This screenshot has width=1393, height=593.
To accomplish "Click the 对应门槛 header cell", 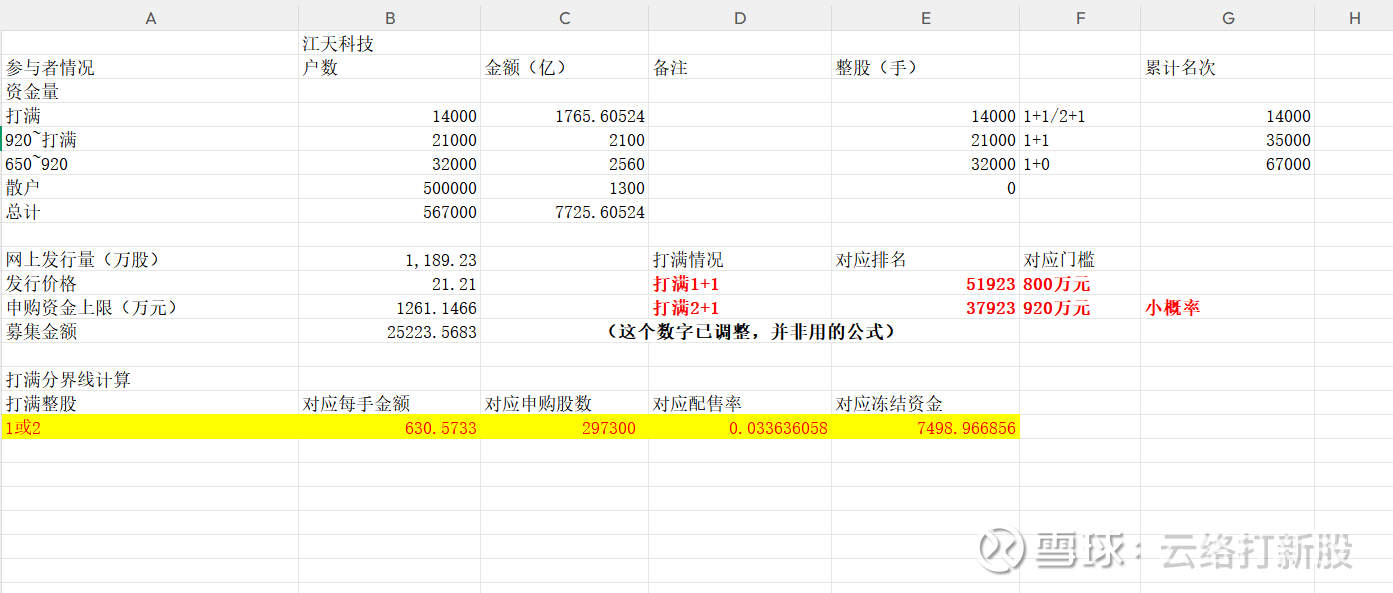I will pyautogui.click(x=1080, y=259).
